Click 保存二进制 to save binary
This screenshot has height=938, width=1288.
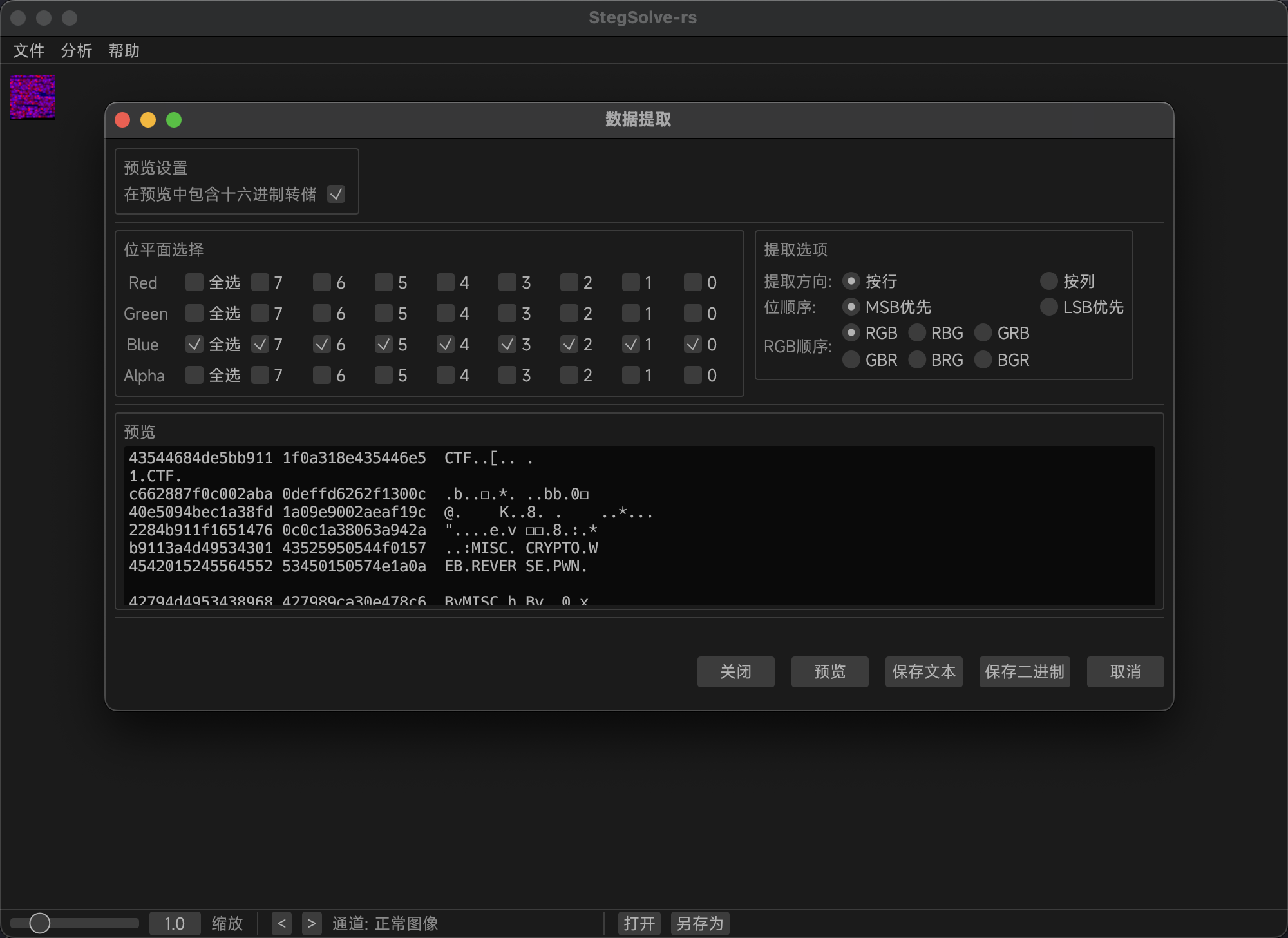pos(1024,672)
